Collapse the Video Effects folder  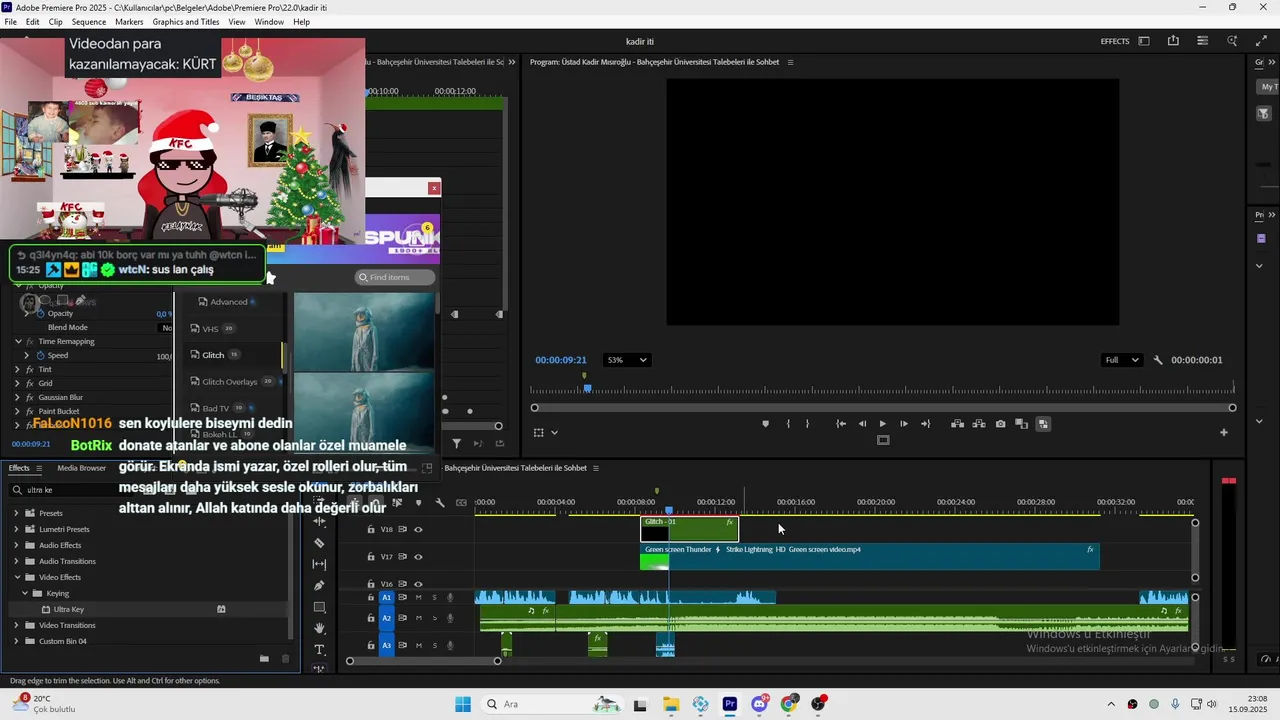point(17,577)
